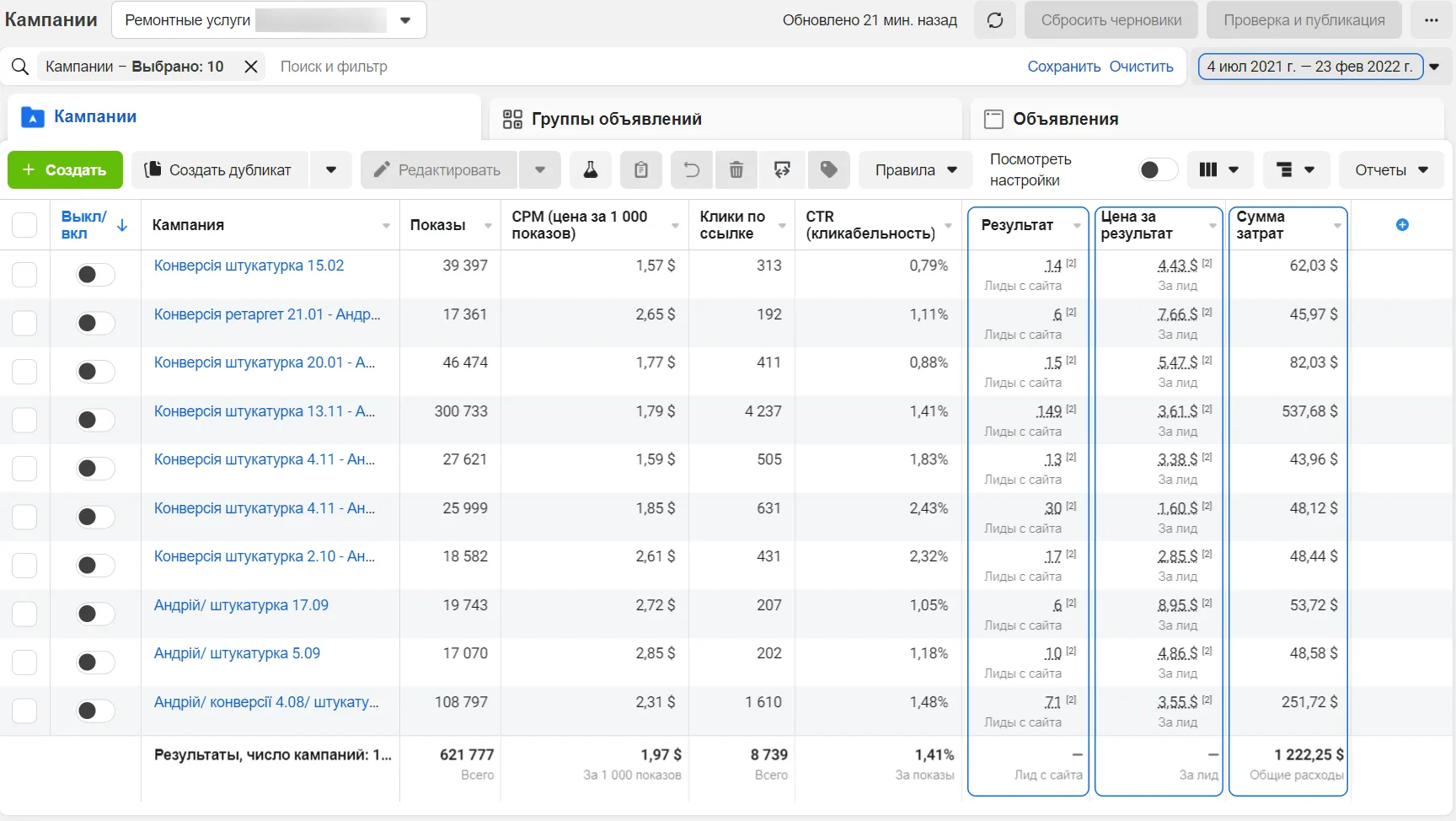Click the 149 result value

coord(1048,411)
